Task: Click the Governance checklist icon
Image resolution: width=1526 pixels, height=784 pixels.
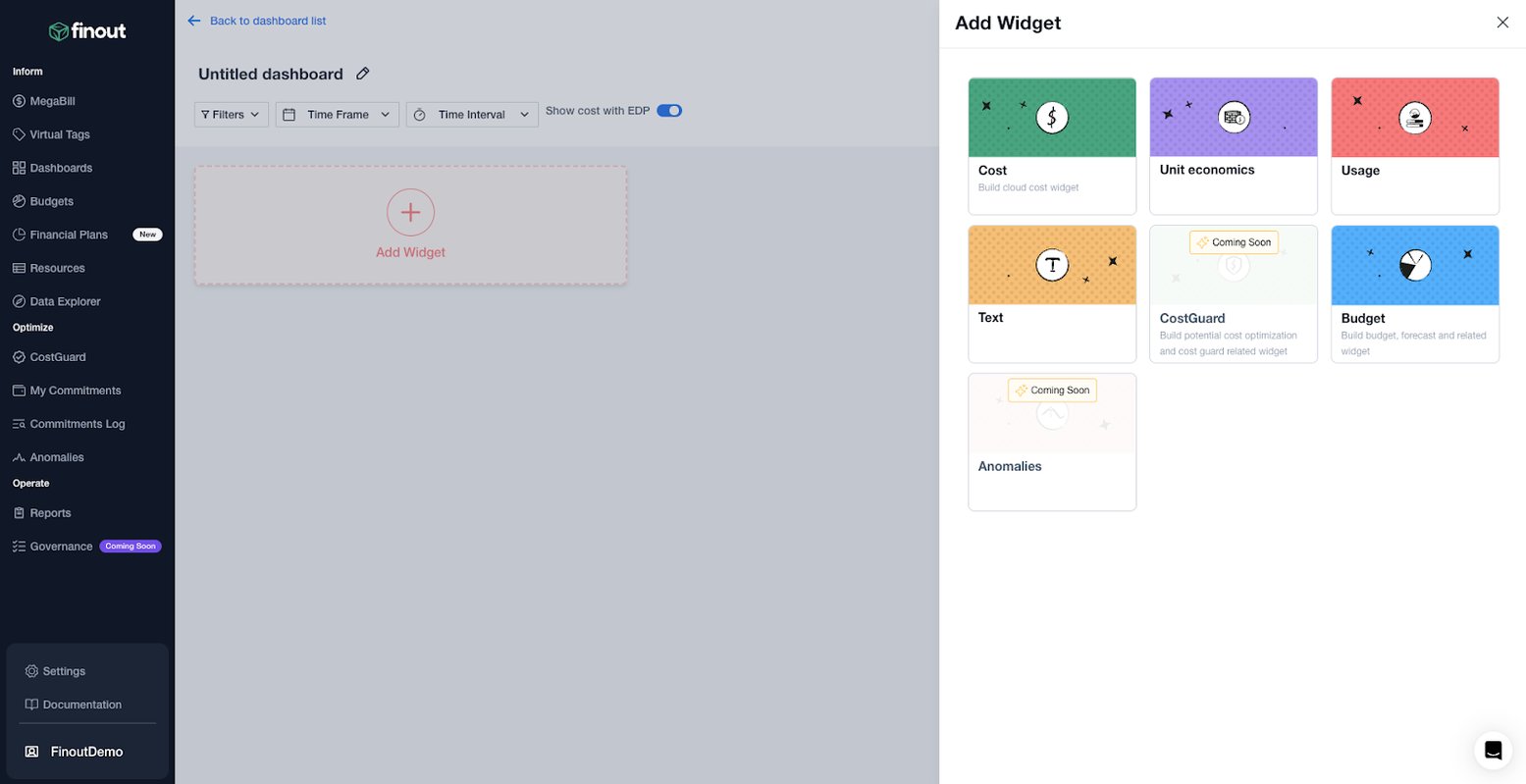Action: coord(19,547)
